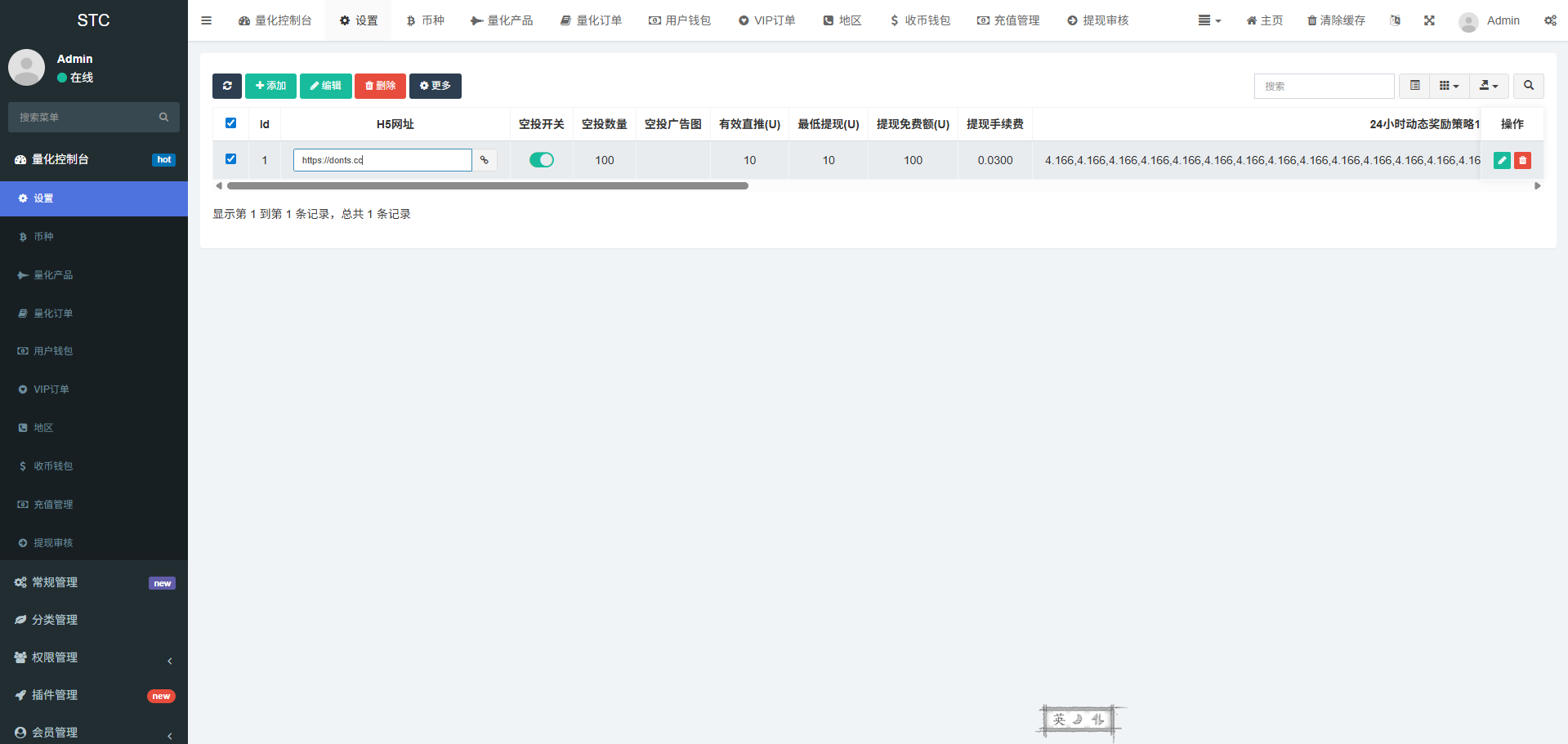
Task: Click the refresh table icon button
Action: point(226,86)
